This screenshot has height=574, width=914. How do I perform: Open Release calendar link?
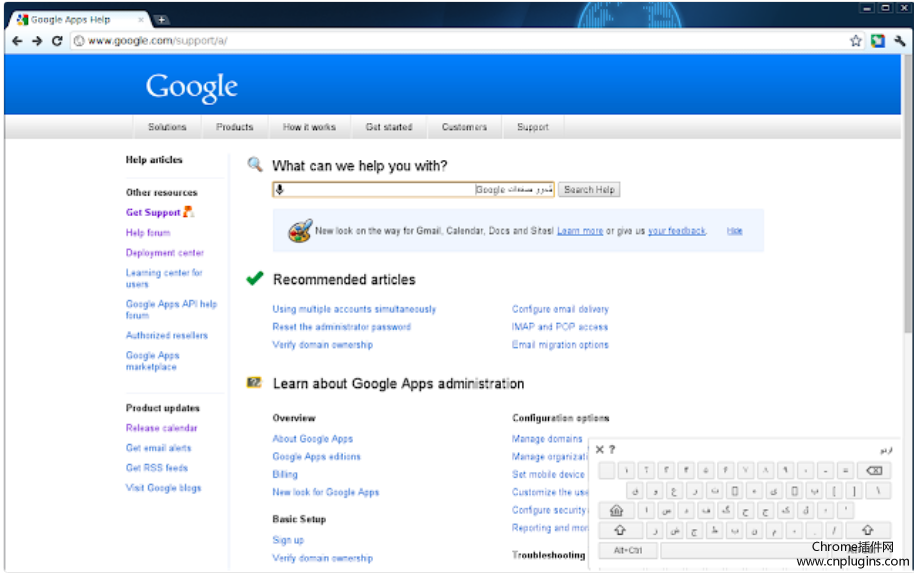pyautogui.click(x=161, y=428)
